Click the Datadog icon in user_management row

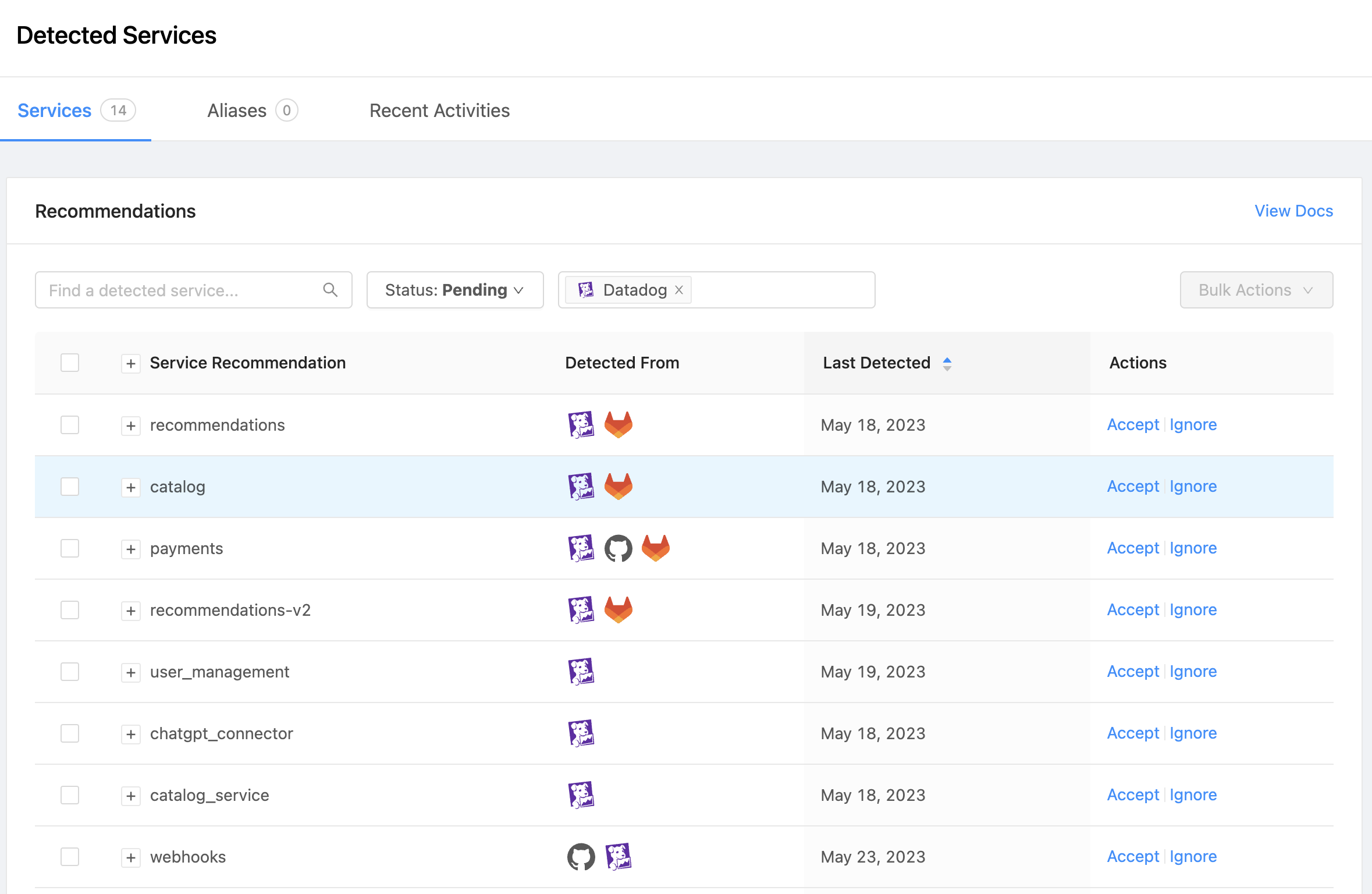click(x=581, y=672)
